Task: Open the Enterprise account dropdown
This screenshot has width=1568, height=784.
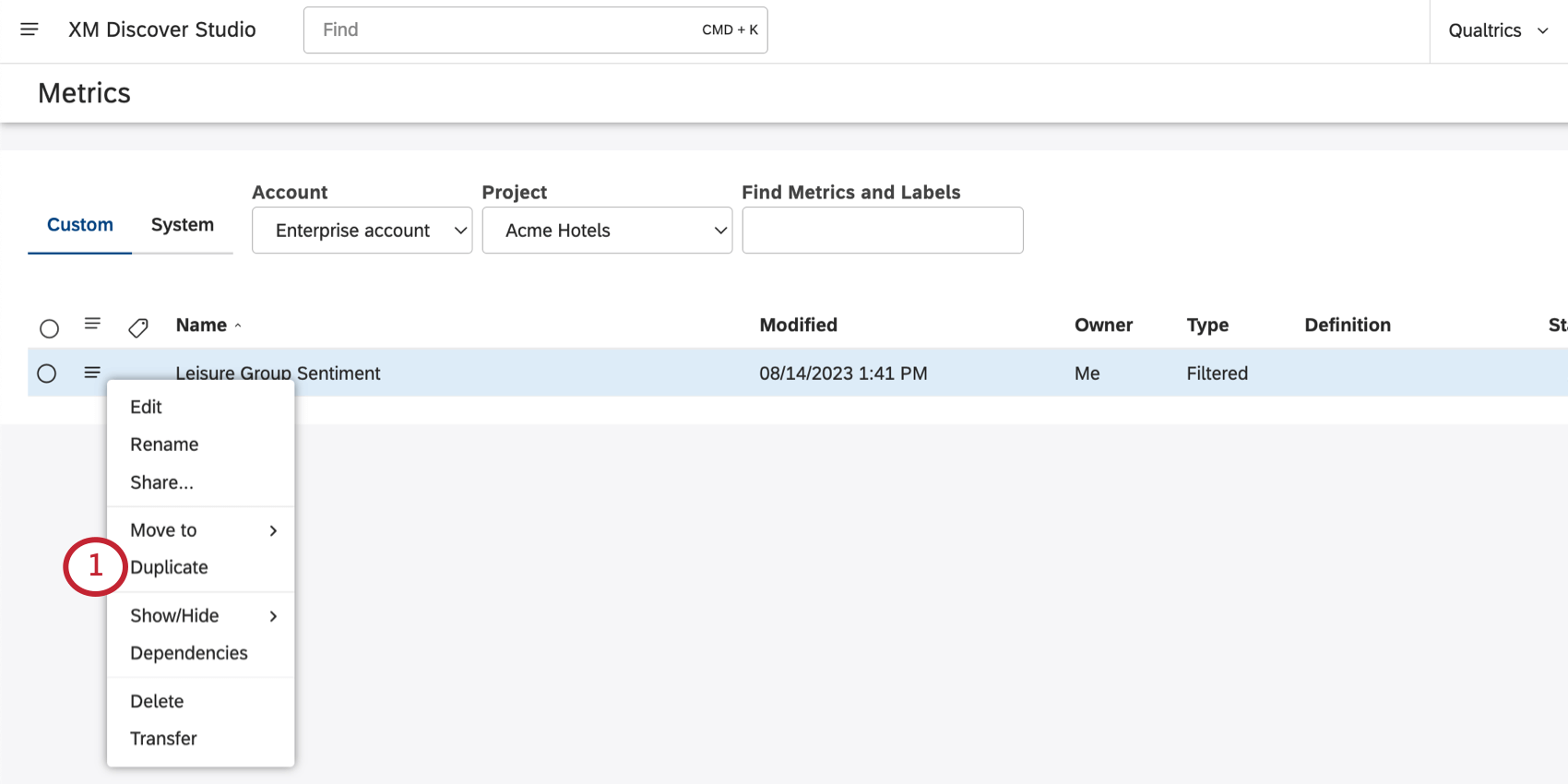Action: click(362, 231)
